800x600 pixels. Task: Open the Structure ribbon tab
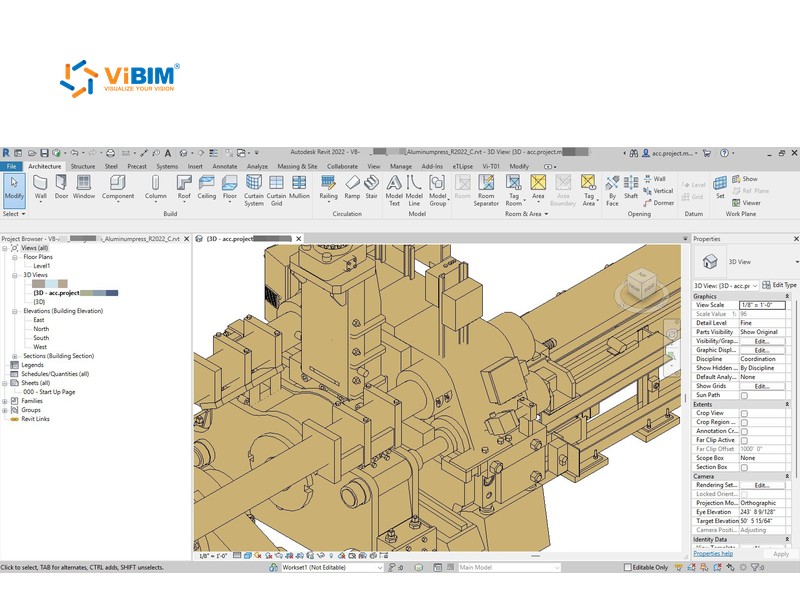click(x=83, y=166)
